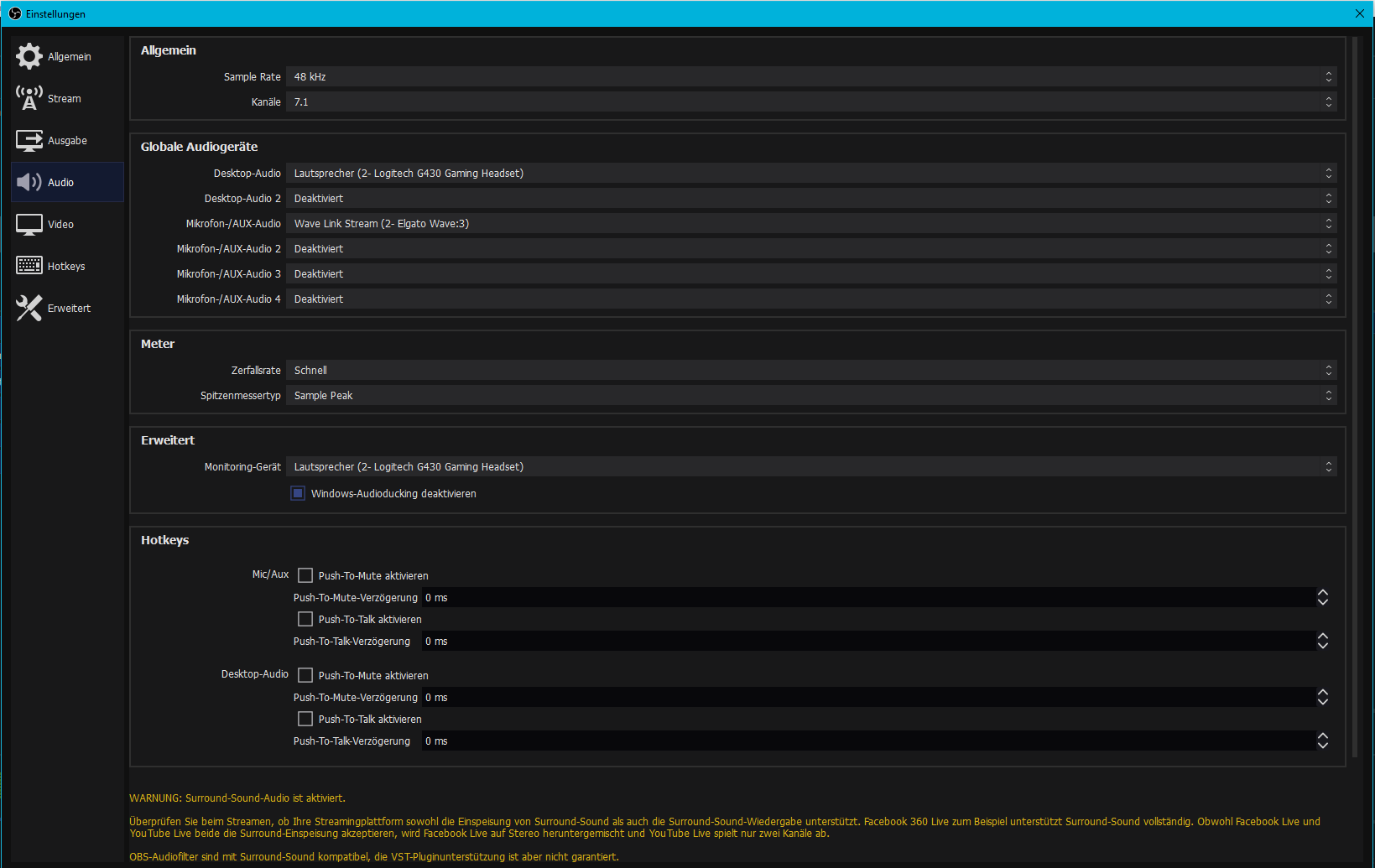Step Desktop-Audio Push-To-Talk delay spinner
1375x868 pixels.
point(1323,741)
